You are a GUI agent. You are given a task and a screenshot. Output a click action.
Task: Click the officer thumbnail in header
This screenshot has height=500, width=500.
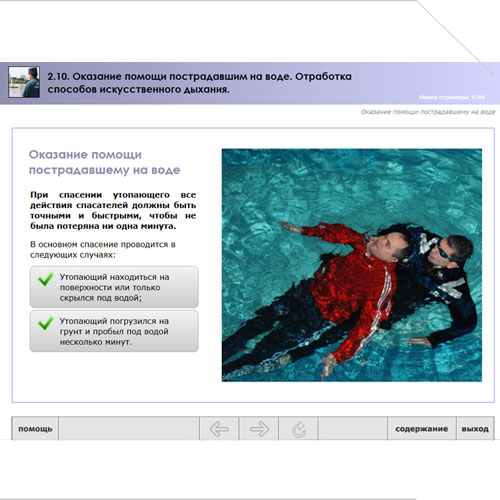24,82
